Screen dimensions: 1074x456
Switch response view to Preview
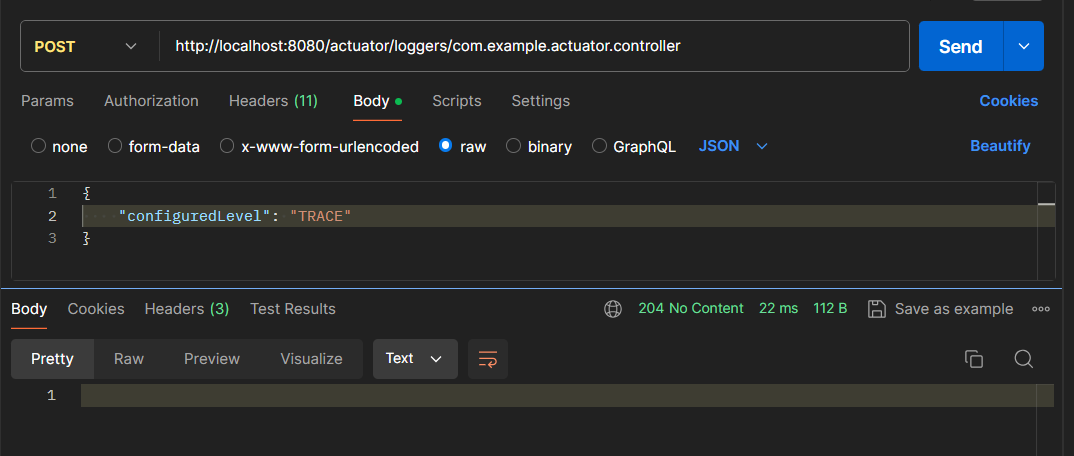click(x=212, y=359)
